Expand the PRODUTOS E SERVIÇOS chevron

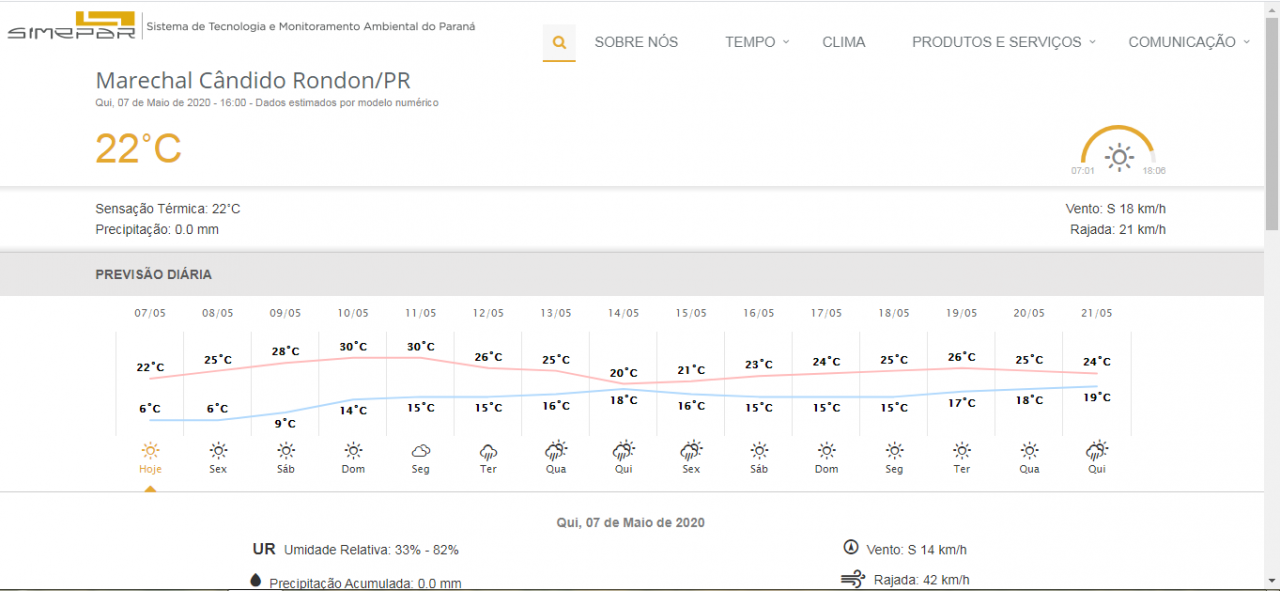(x=1092, y=42)
